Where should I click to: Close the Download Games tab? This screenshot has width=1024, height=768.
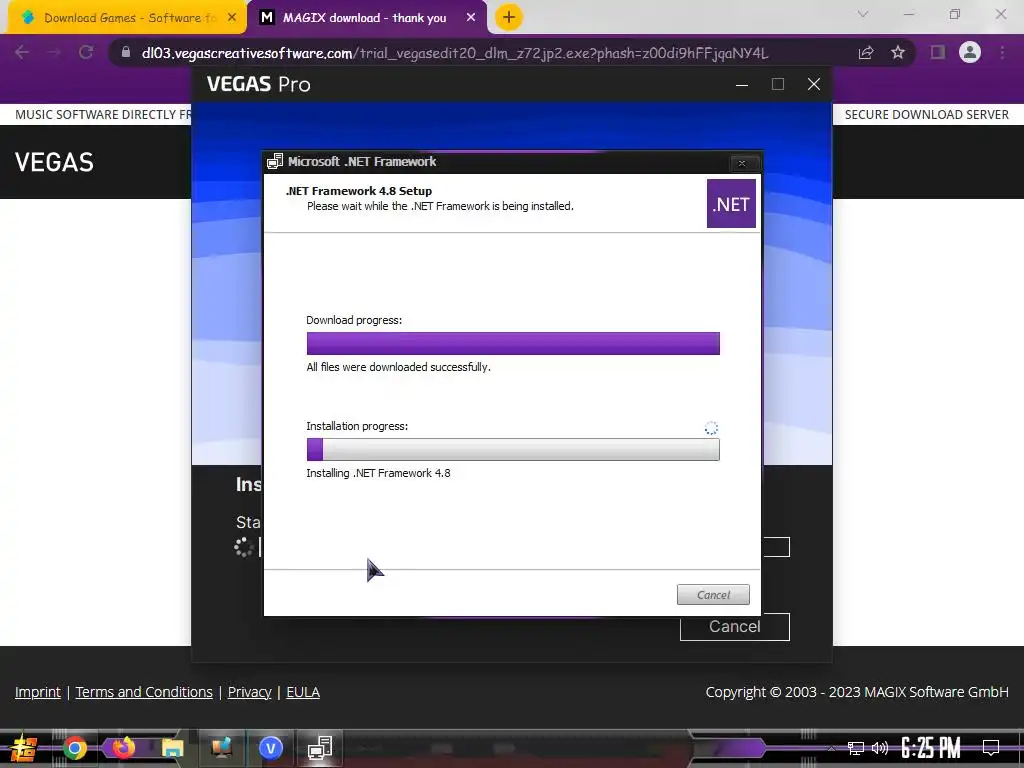232,18
